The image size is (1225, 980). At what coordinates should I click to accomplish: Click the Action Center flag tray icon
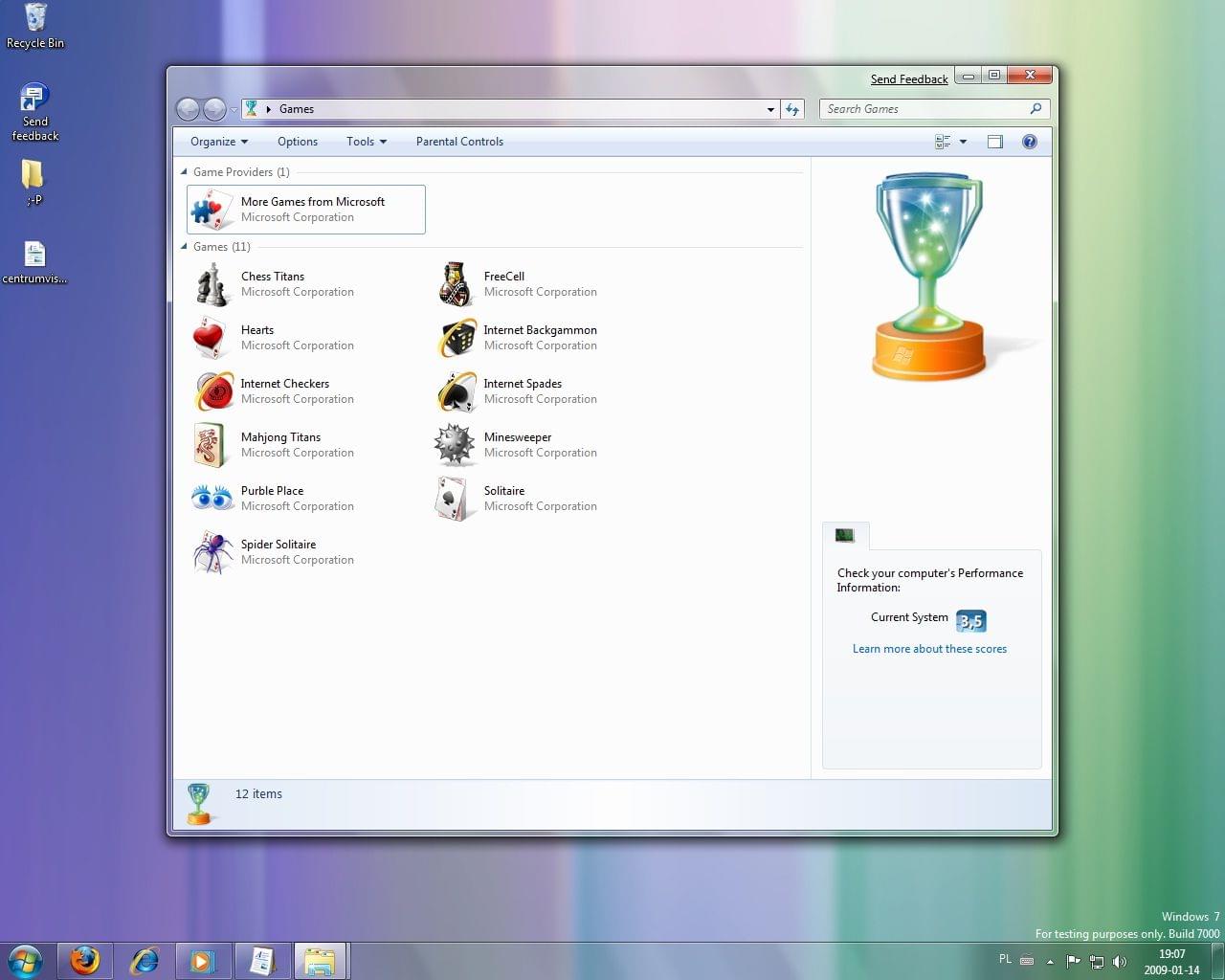(1073, 961)
